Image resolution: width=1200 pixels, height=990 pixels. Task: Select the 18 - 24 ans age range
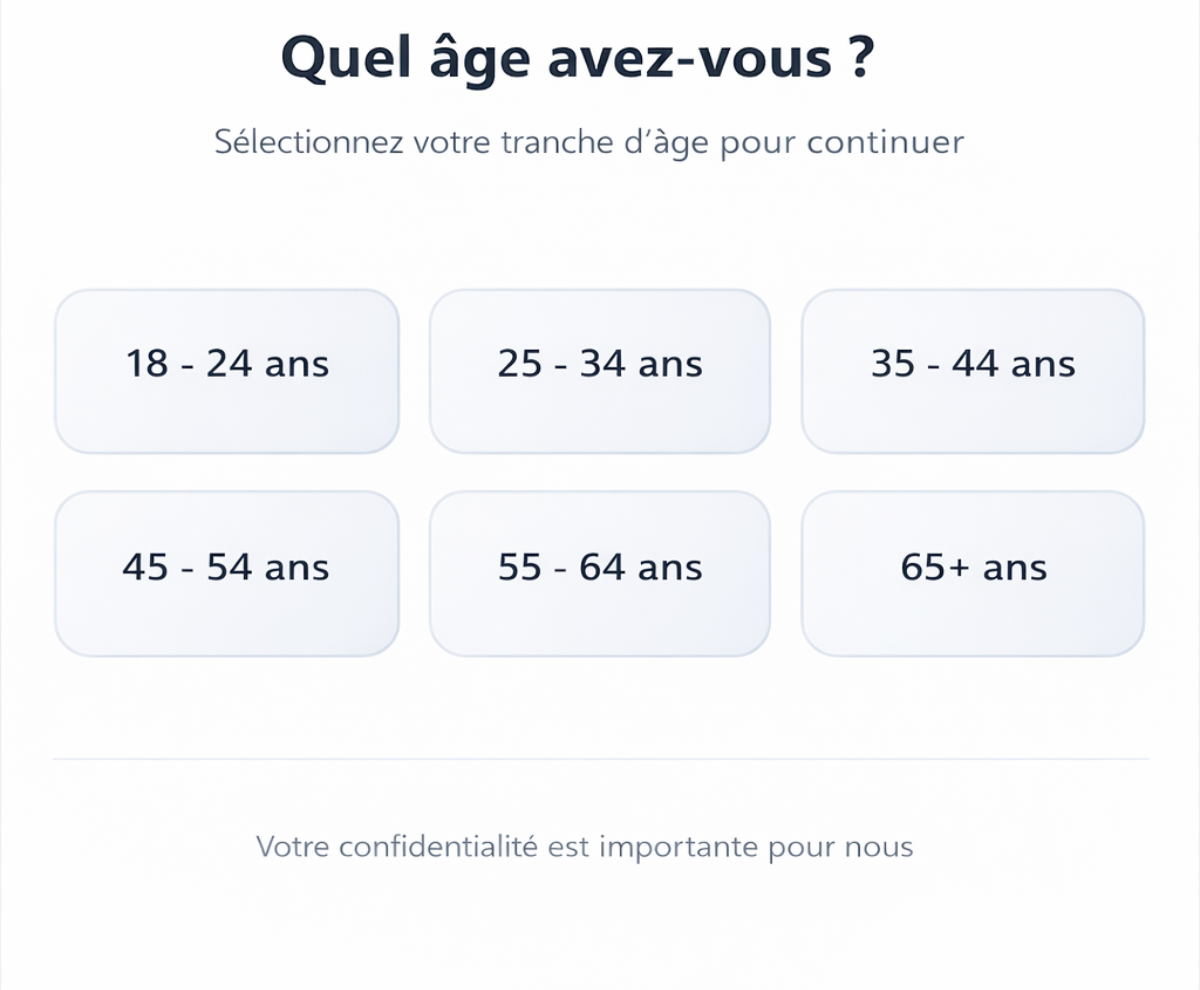click(x=227, y=371)
